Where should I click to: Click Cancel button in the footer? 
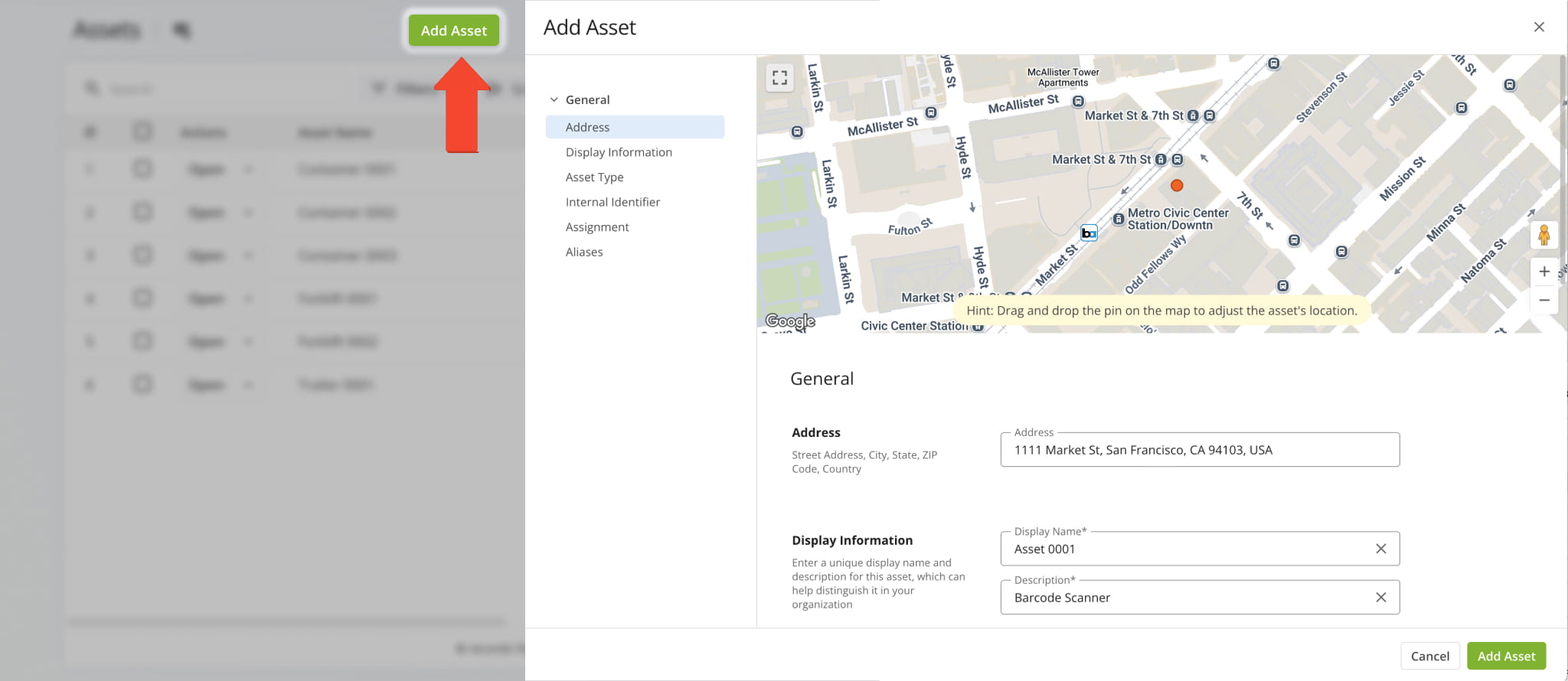point(1429,656)
